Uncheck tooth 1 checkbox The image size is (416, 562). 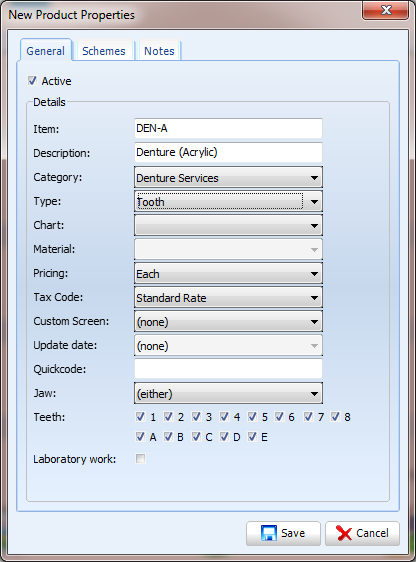coord(140,416)
